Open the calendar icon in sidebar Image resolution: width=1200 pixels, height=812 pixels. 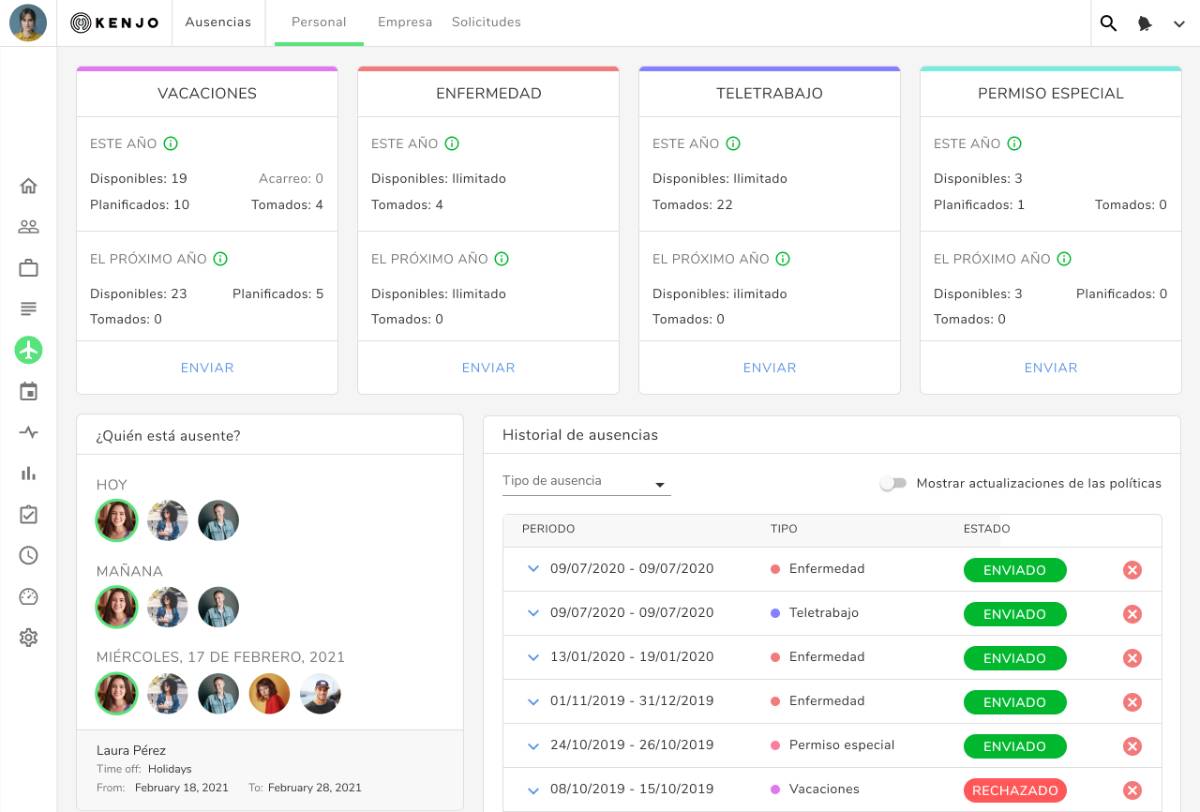pyautogui.click(x=28, y=391)
